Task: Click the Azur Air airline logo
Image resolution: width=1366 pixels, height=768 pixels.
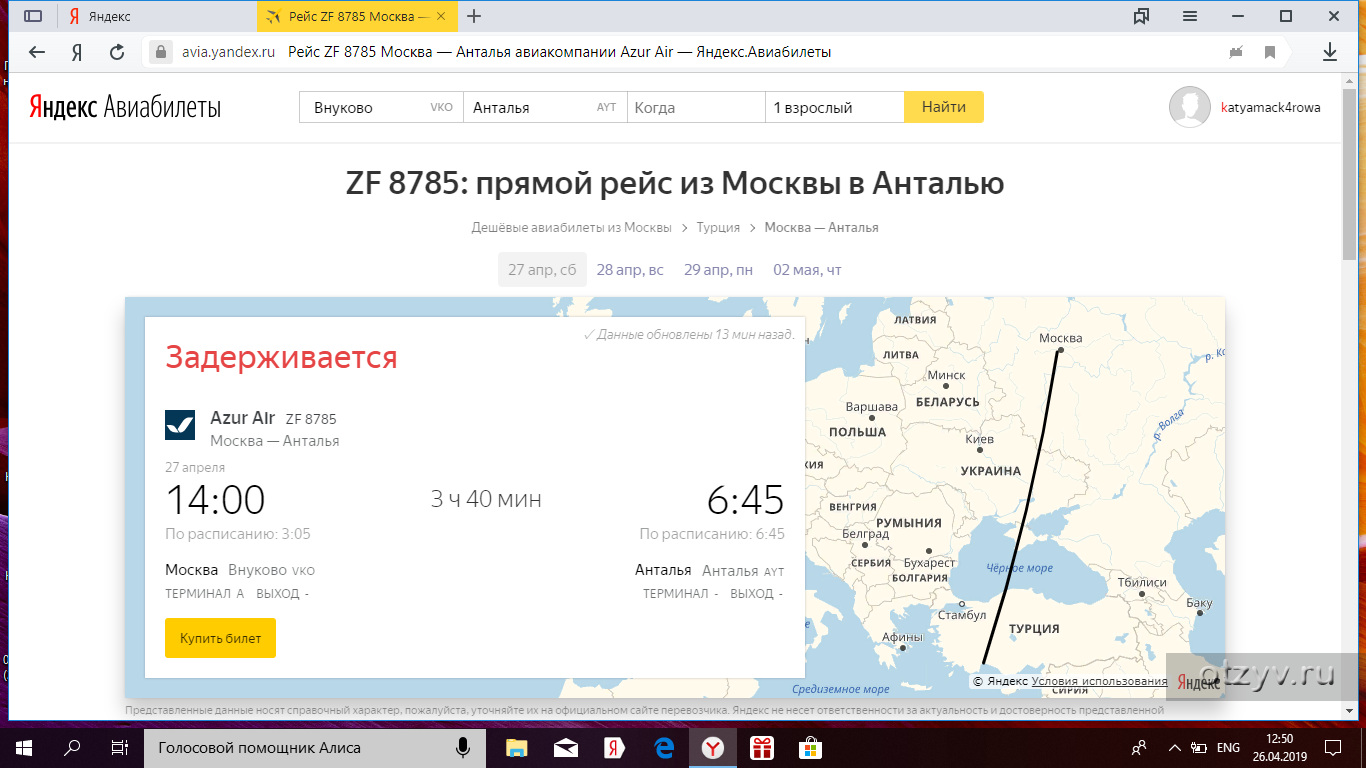Action: (x=180, y=425)
